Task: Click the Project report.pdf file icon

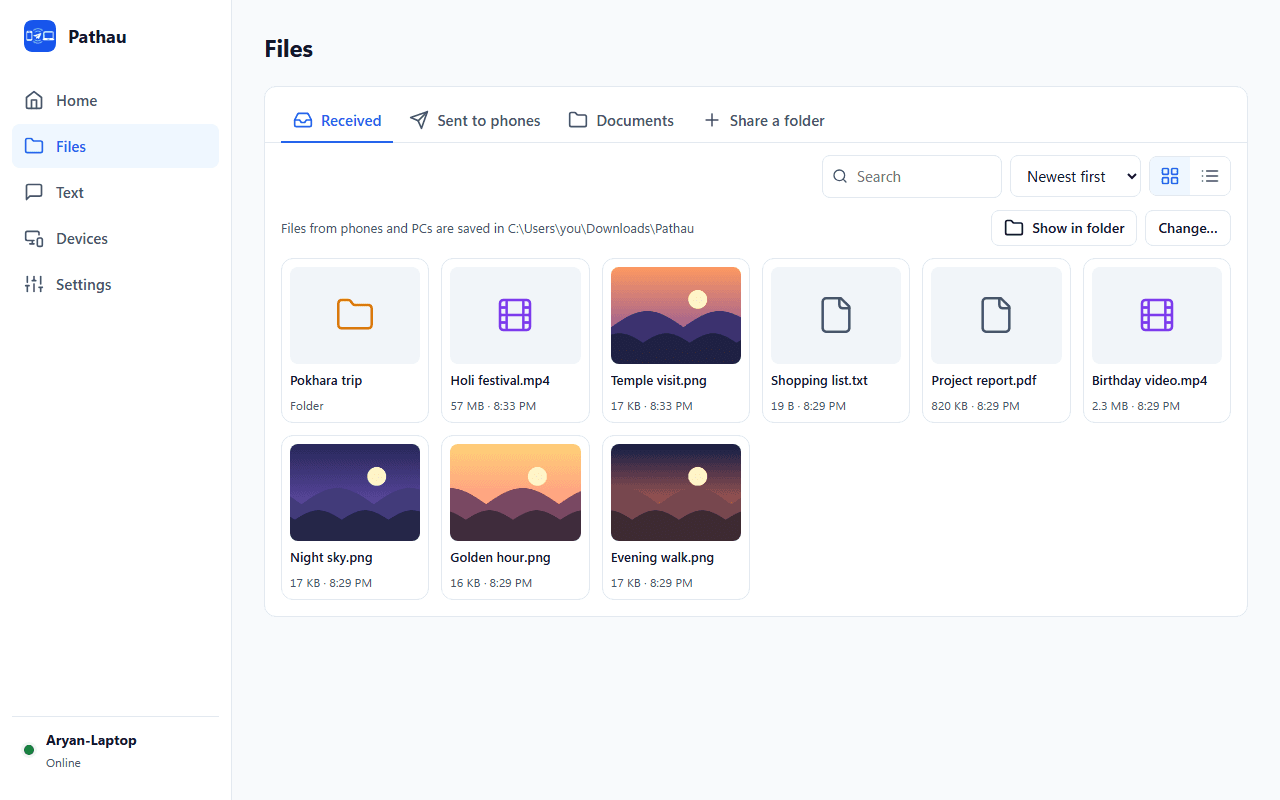Action: coord(996,315)
